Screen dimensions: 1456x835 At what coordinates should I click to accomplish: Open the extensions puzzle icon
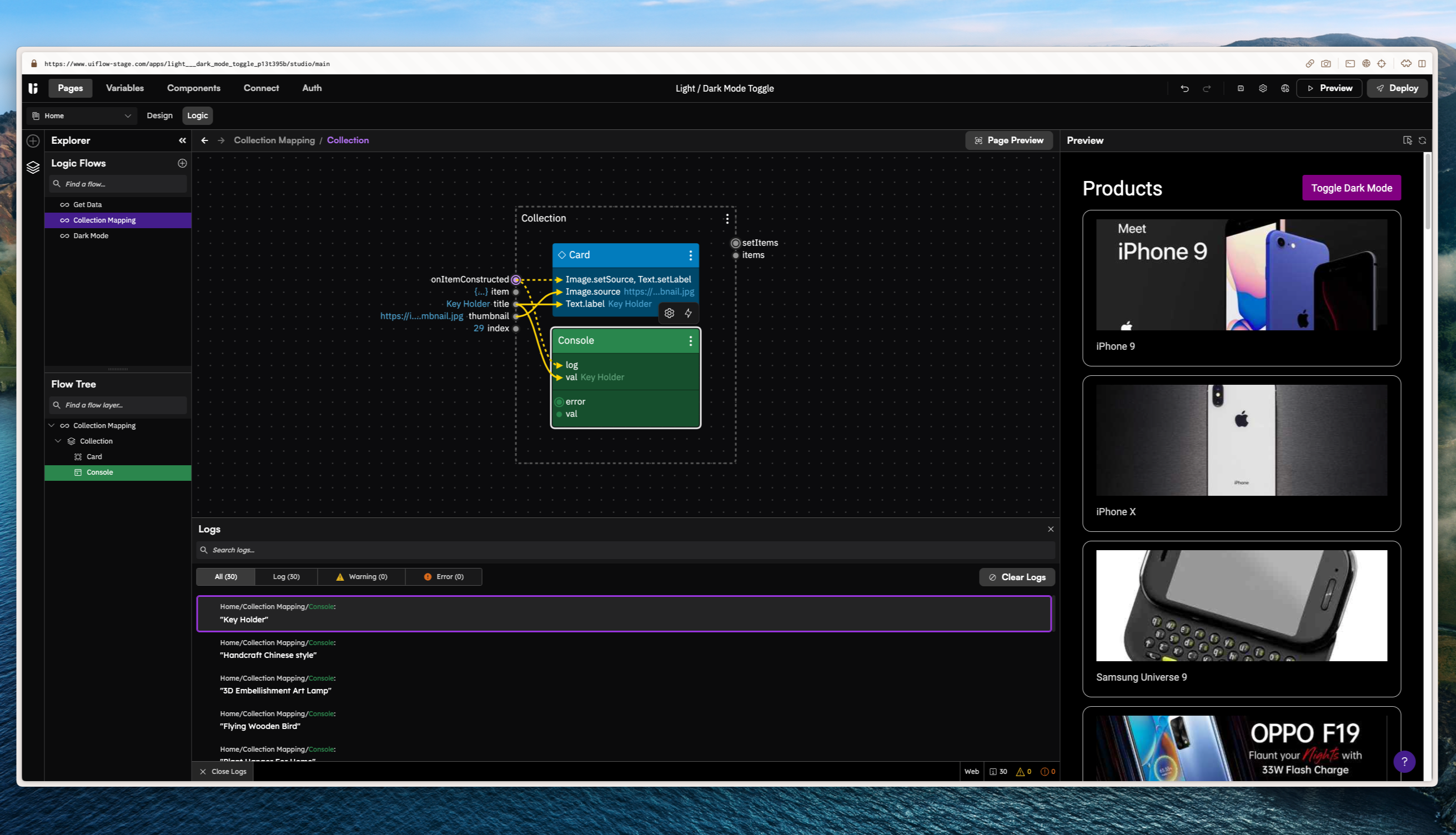(x=1405, y=64)
